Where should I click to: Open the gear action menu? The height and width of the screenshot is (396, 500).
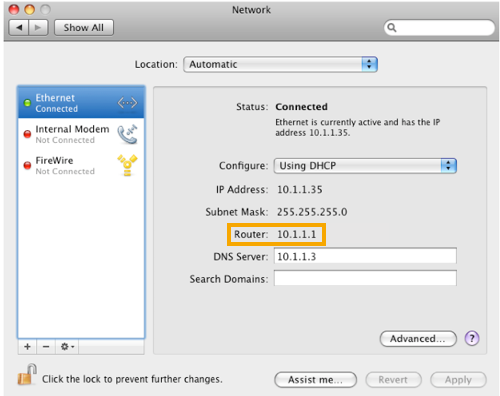click(x=67, y=347)
